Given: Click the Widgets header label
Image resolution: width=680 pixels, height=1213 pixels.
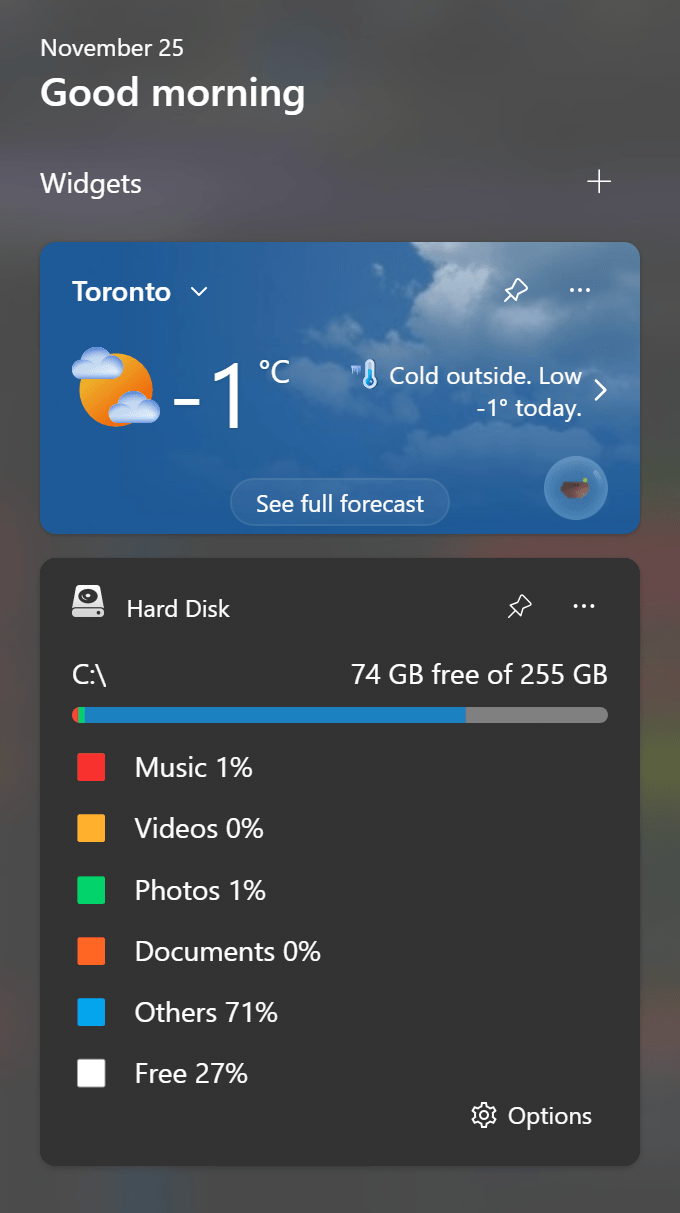Looking at the screenshot, I should 91,184.
